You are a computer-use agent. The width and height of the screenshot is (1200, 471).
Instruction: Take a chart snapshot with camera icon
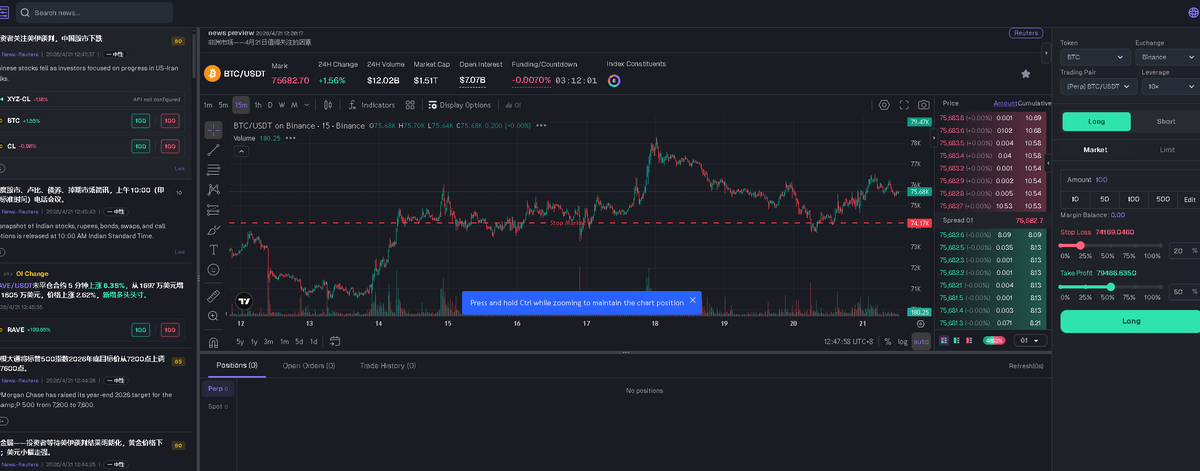pos(924,105)
